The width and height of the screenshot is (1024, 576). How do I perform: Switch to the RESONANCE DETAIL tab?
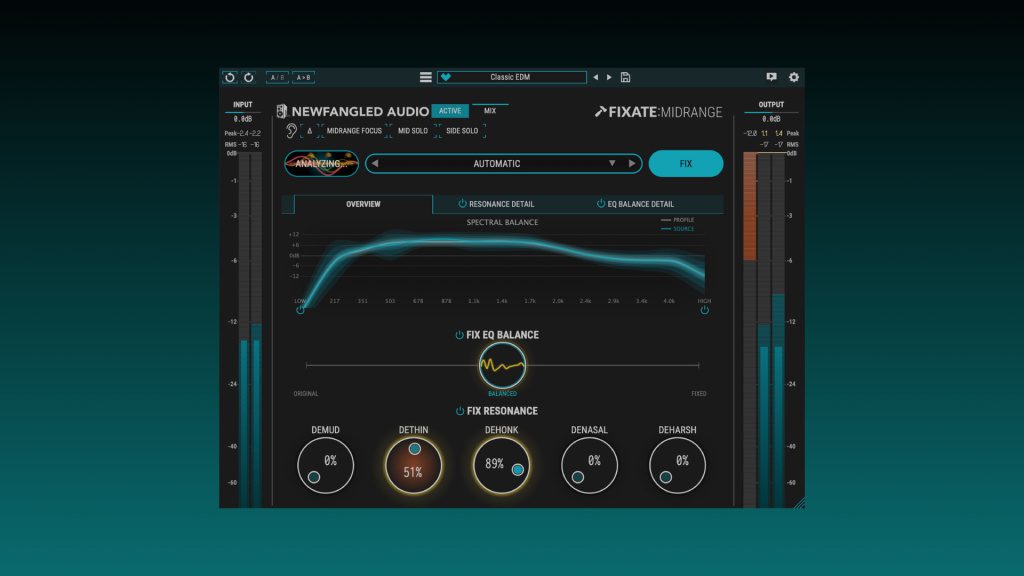[x=502, y=204]
